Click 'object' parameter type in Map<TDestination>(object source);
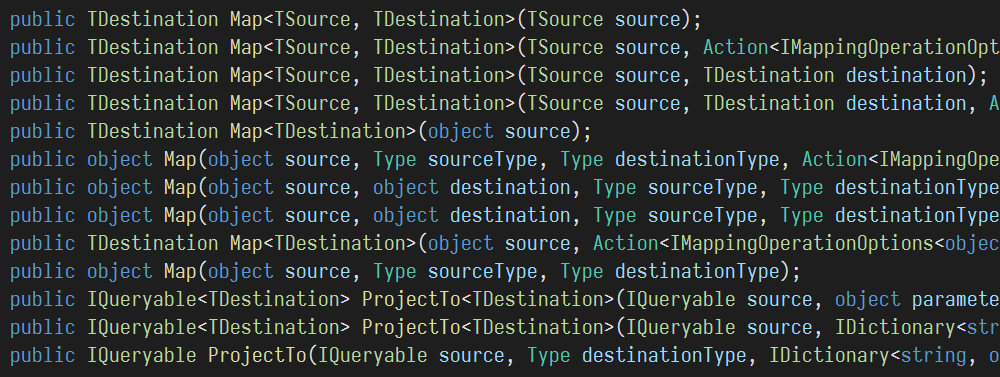The width and height of the screenshot is (1000, 377). [460, 131]
